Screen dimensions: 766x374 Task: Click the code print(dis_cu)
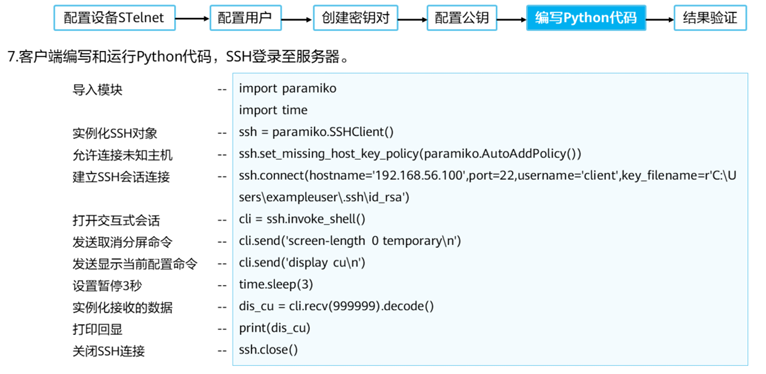(275, 329)
